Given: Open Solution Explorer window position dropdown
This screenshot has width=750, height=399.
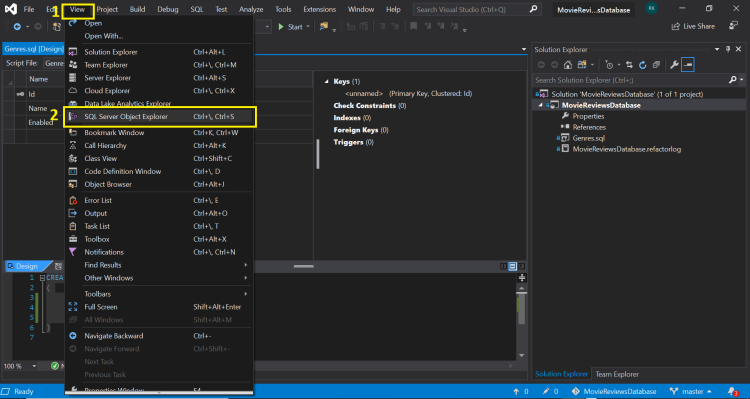Looking at the screenshot, I should 717,49.
